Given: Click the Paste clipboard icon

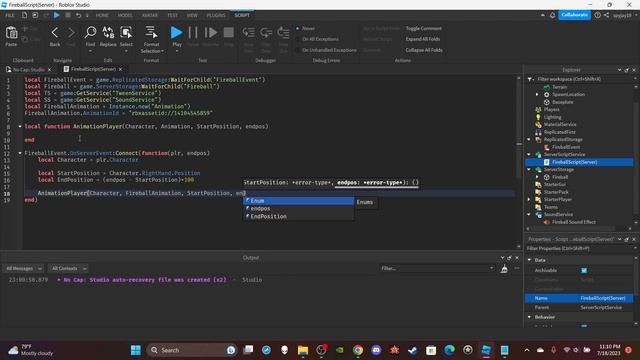Looking at the screenshot, I should point(11,33).
